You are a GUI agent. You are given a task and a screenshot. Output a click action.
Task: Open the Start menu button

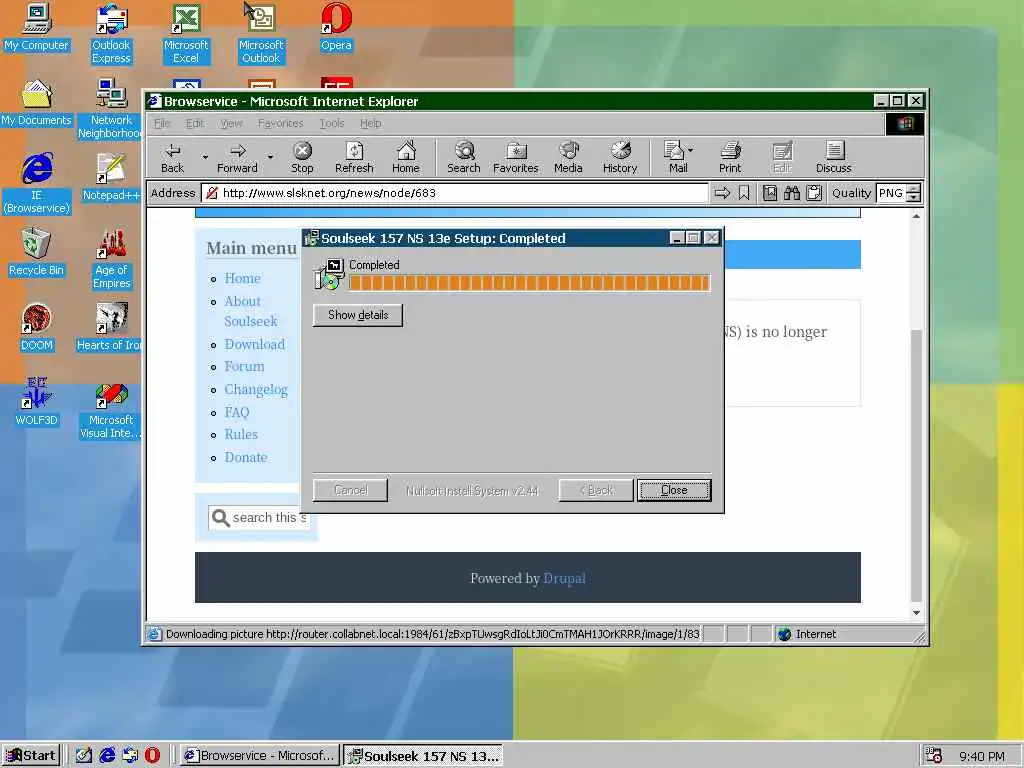(x=31, y=756)
